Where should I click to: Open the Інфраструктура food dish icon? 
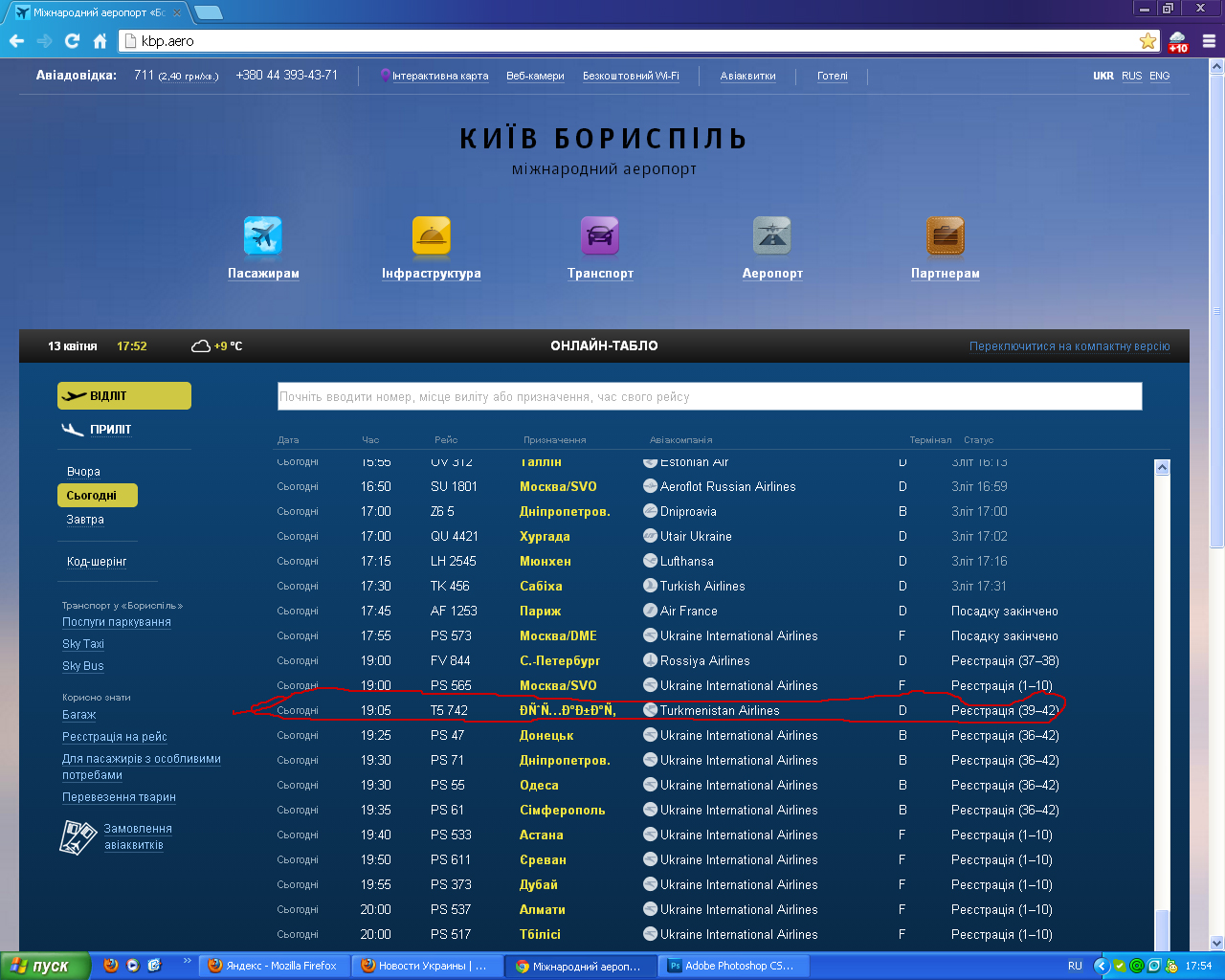(431, 235)
